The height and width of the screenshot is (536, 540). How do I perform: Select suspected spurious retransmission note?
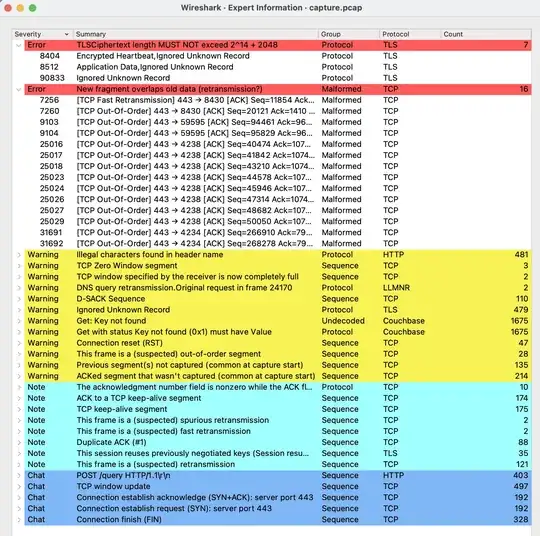tap(278, 420)
